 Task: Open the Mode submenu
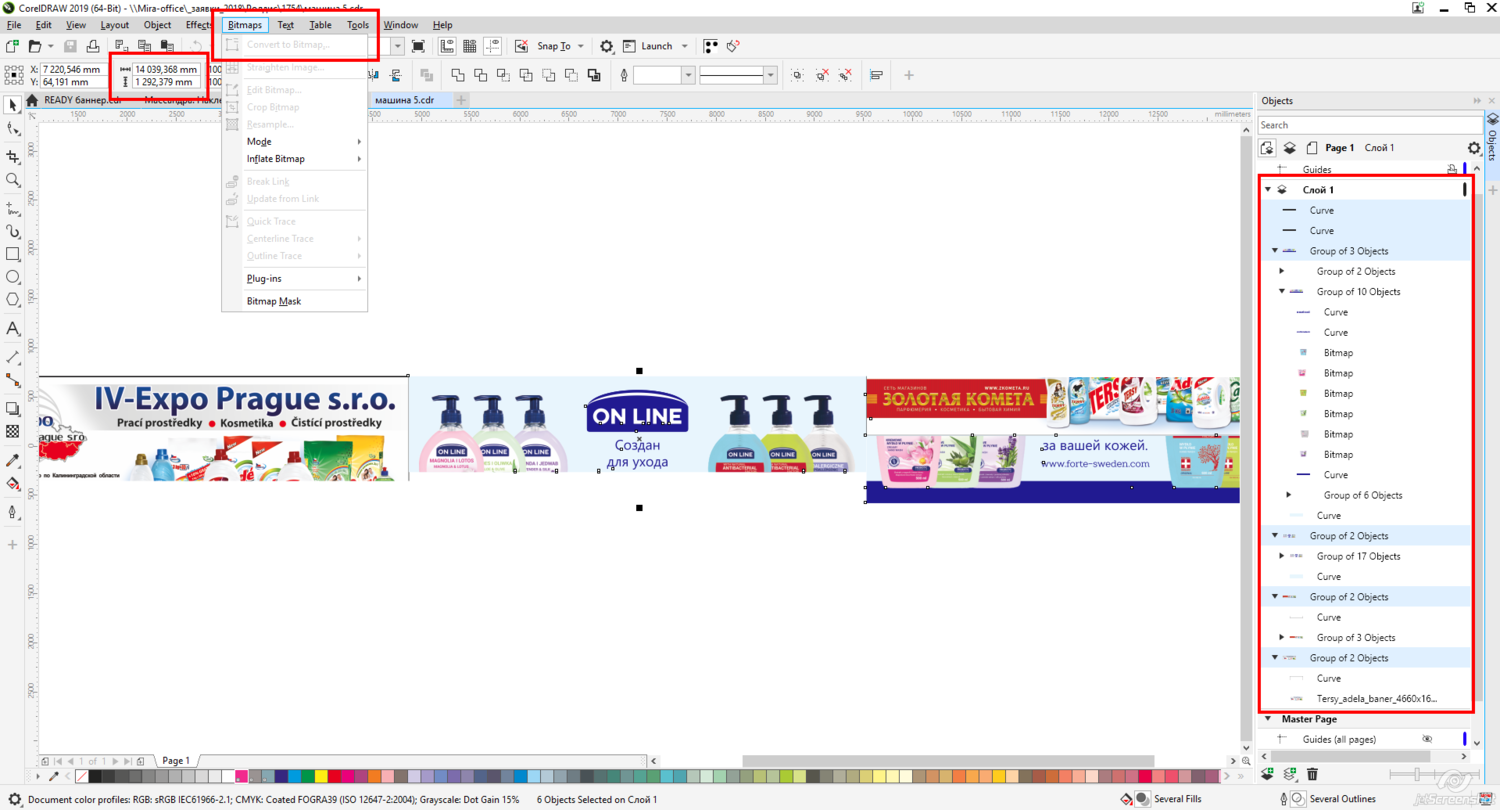coord(294,142)
